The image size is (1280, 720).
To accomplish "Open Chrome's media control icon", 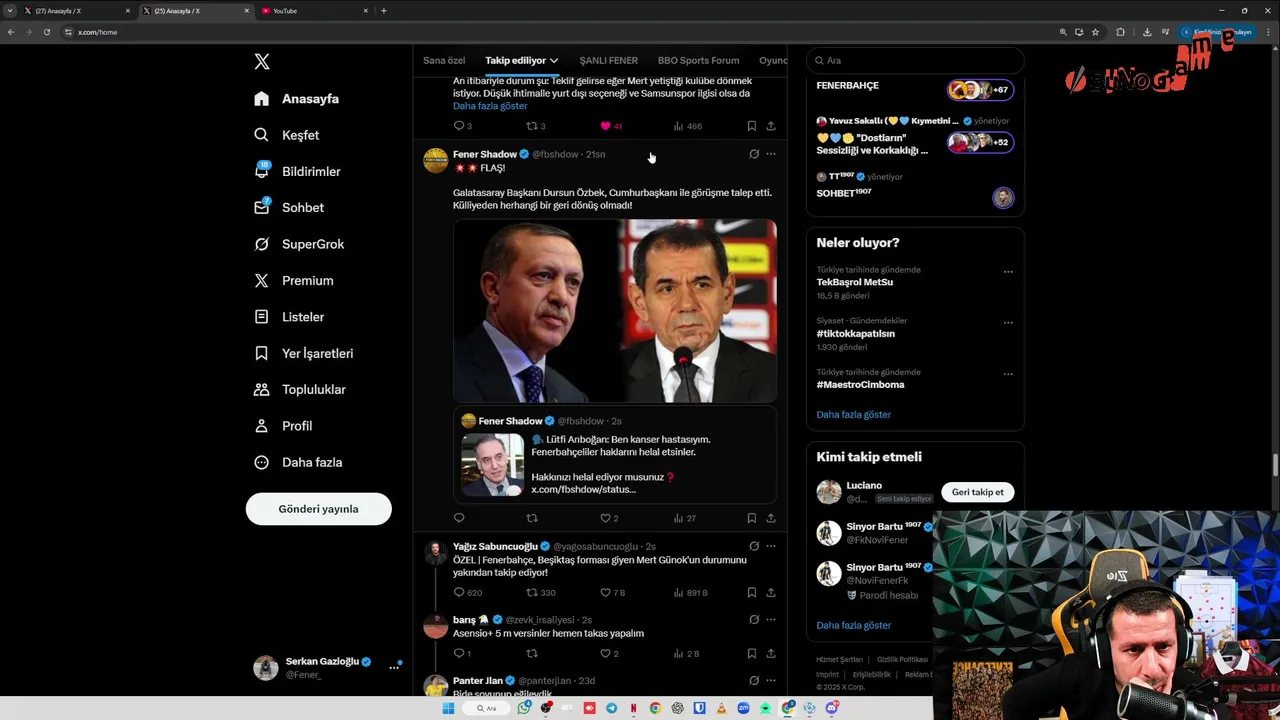I will coord(1165,32).
